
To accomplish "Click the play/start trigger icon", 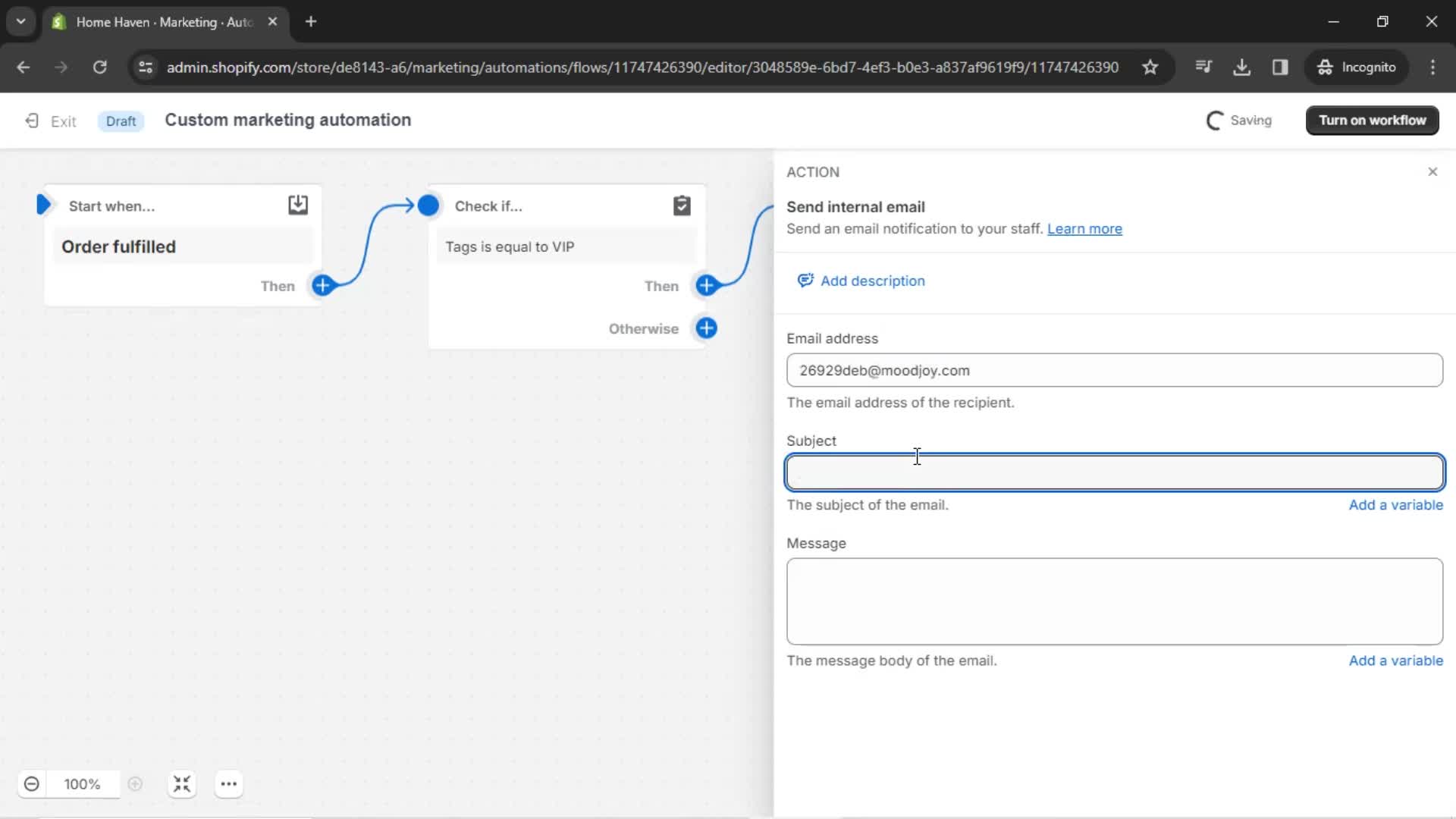I will point(44,206).
